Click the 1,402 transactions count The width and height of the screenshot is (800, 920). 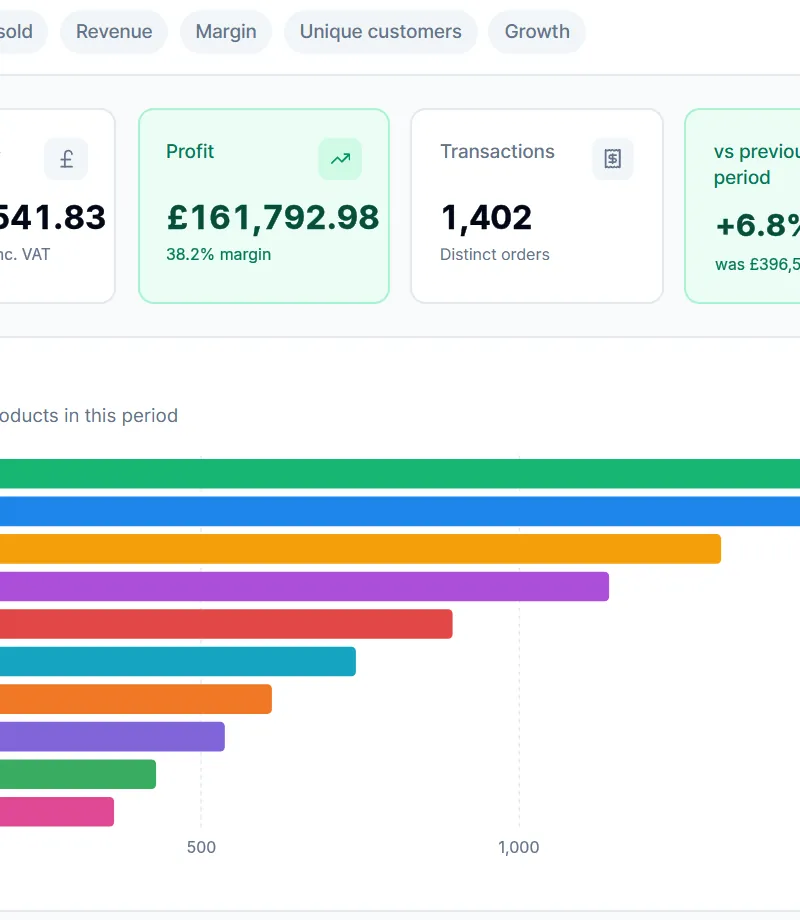point(486,218)
